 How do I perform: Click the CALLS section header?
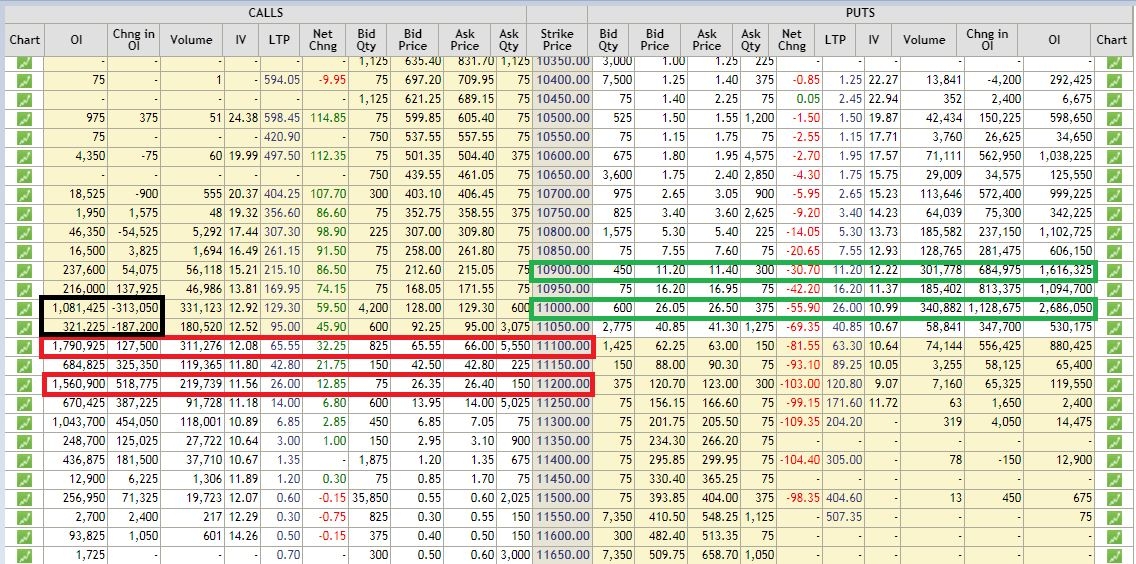[265, 13]
